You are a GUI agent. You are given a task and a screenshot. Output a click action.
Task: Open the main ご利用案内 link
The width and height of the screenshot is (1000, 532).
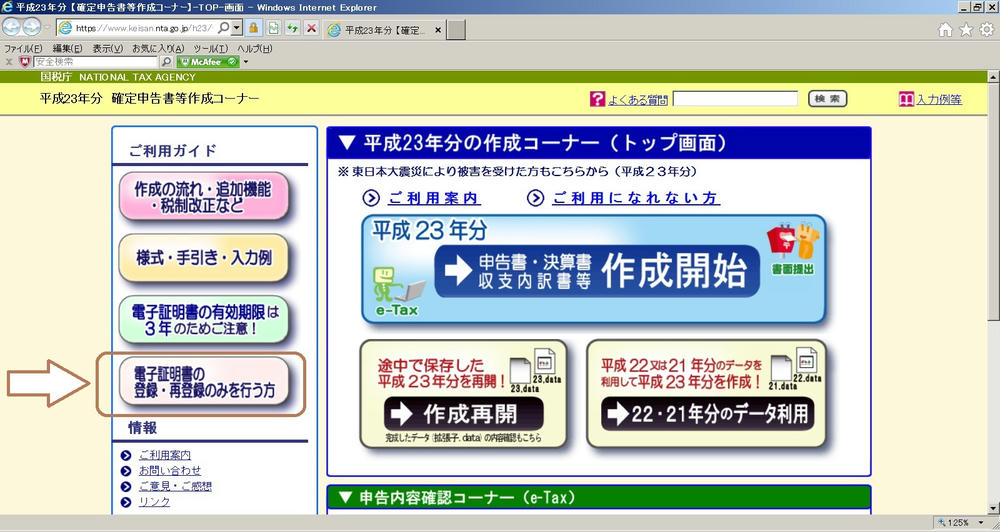[434, 198]
